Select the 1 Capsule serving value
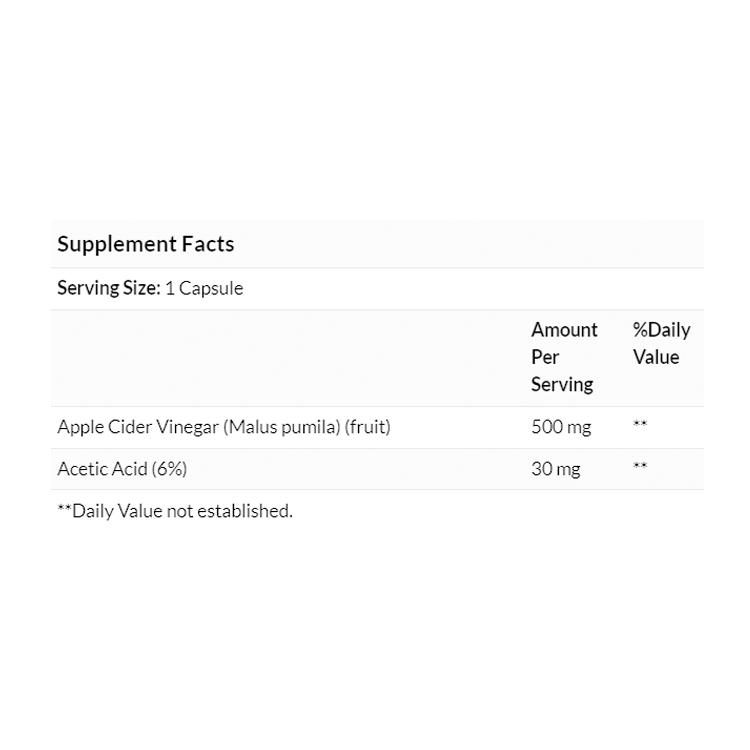Image resolution: width=750 pixels, height=750 pixels. point(204,289)
